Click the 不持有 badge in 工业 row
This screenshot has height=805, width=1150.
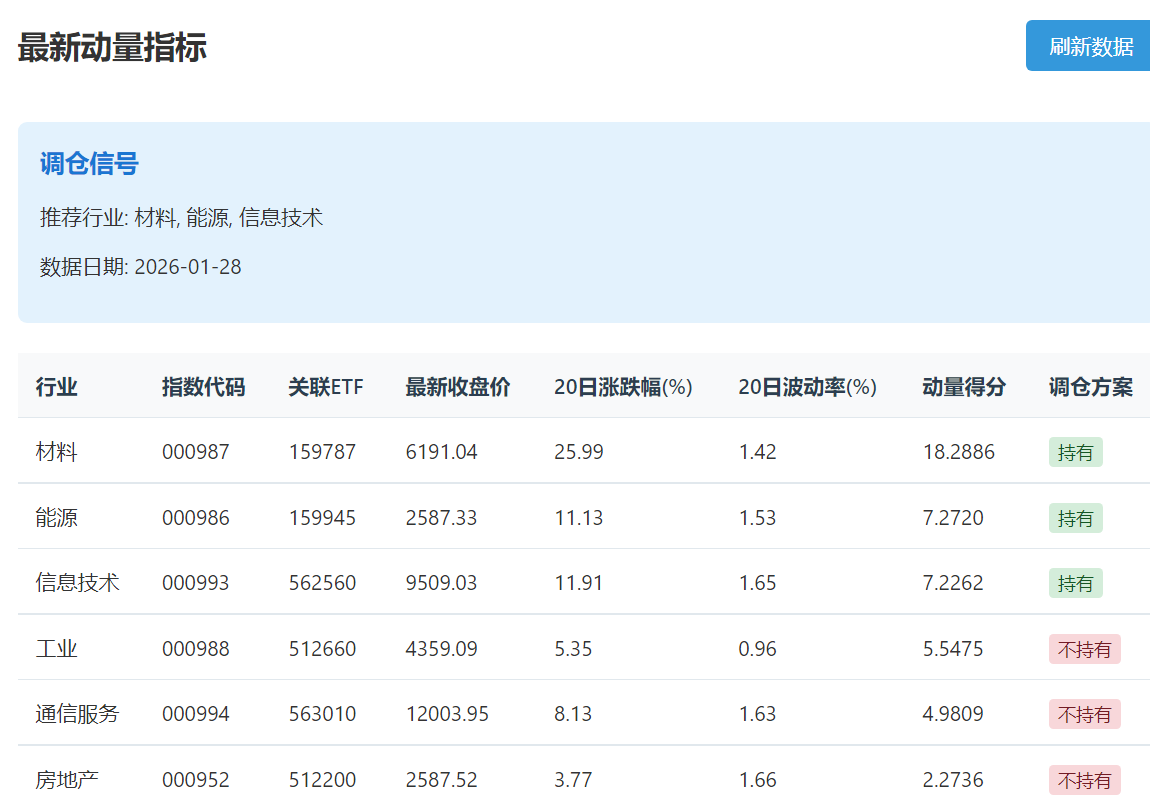click(x=1084, y=649)
